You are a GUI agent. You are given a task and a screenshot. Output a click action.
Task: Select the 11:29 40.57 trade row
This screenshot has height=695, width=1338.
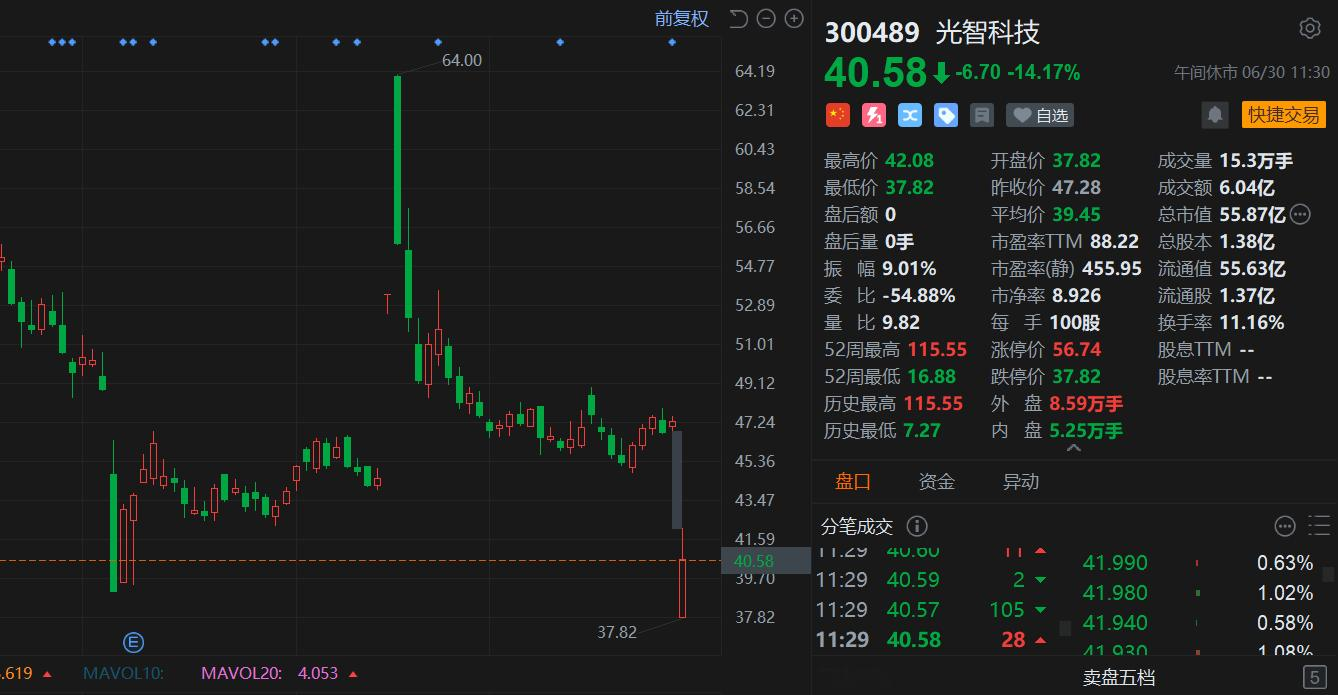932,609
